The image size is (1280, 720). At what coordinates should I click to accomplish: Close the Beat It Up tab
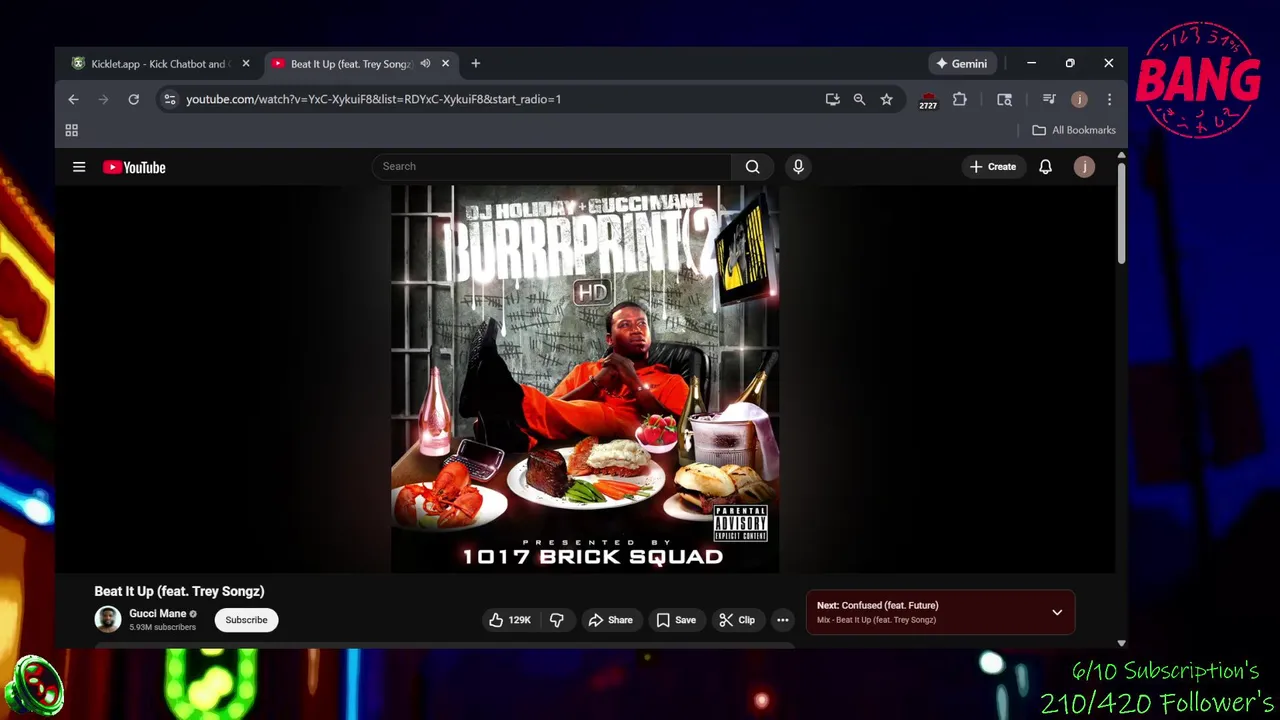[446, 64]
